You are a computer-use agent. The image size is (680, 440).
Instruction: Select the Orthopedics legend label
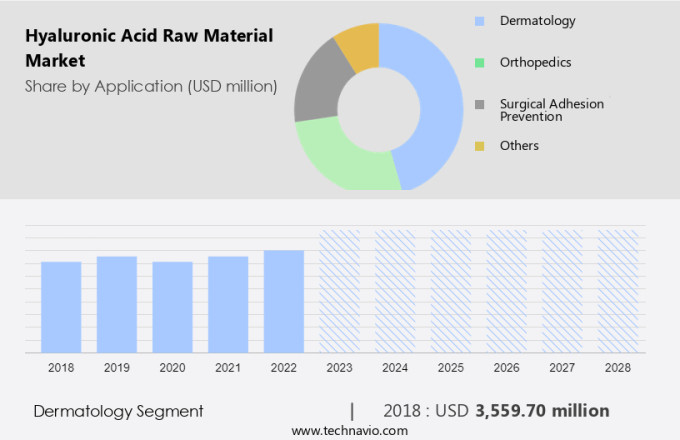pos(536,63)
